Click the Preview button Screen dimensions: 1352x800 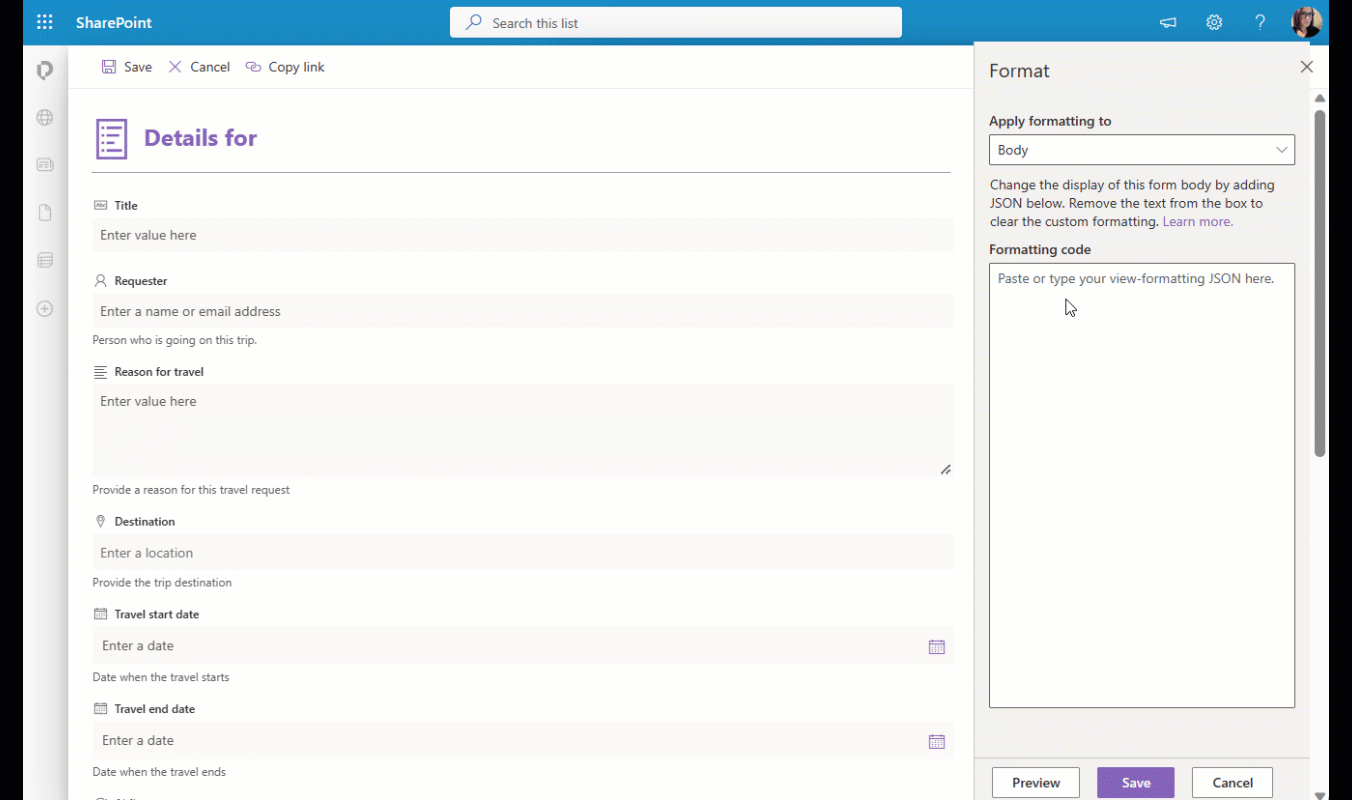tap(1035, 782)
